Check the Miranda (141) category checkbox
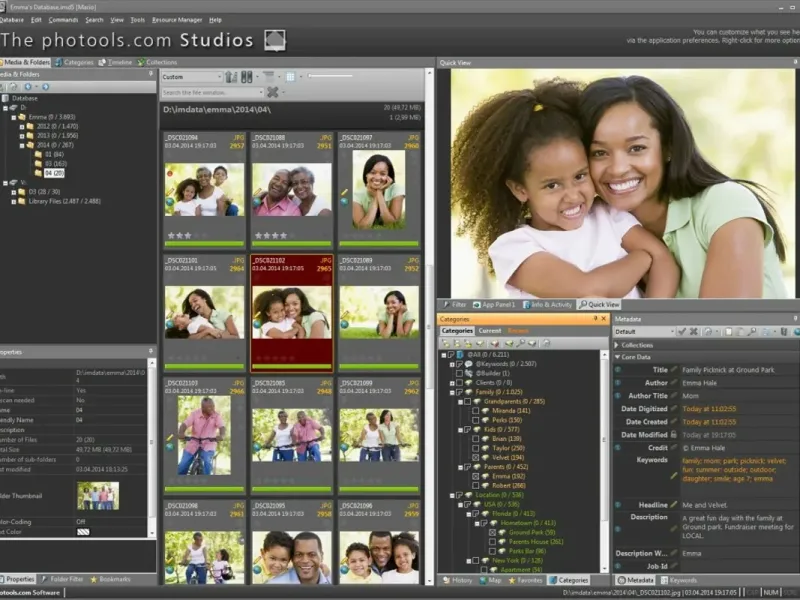 pos(476,411)
